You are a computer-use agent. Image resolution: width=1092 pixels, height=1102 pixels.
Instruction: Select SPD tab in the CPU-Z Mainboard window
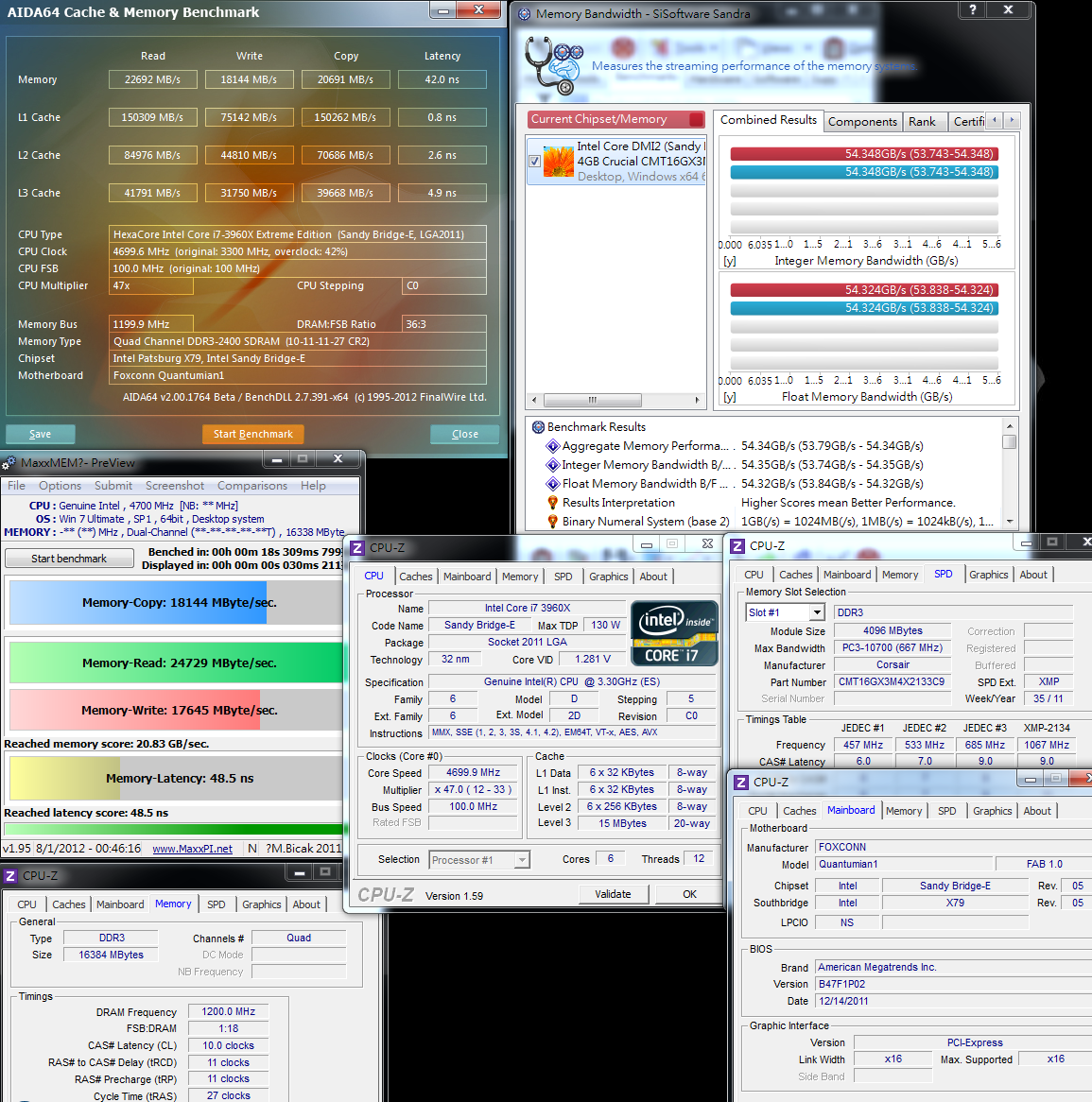click(x=946, y=811)
